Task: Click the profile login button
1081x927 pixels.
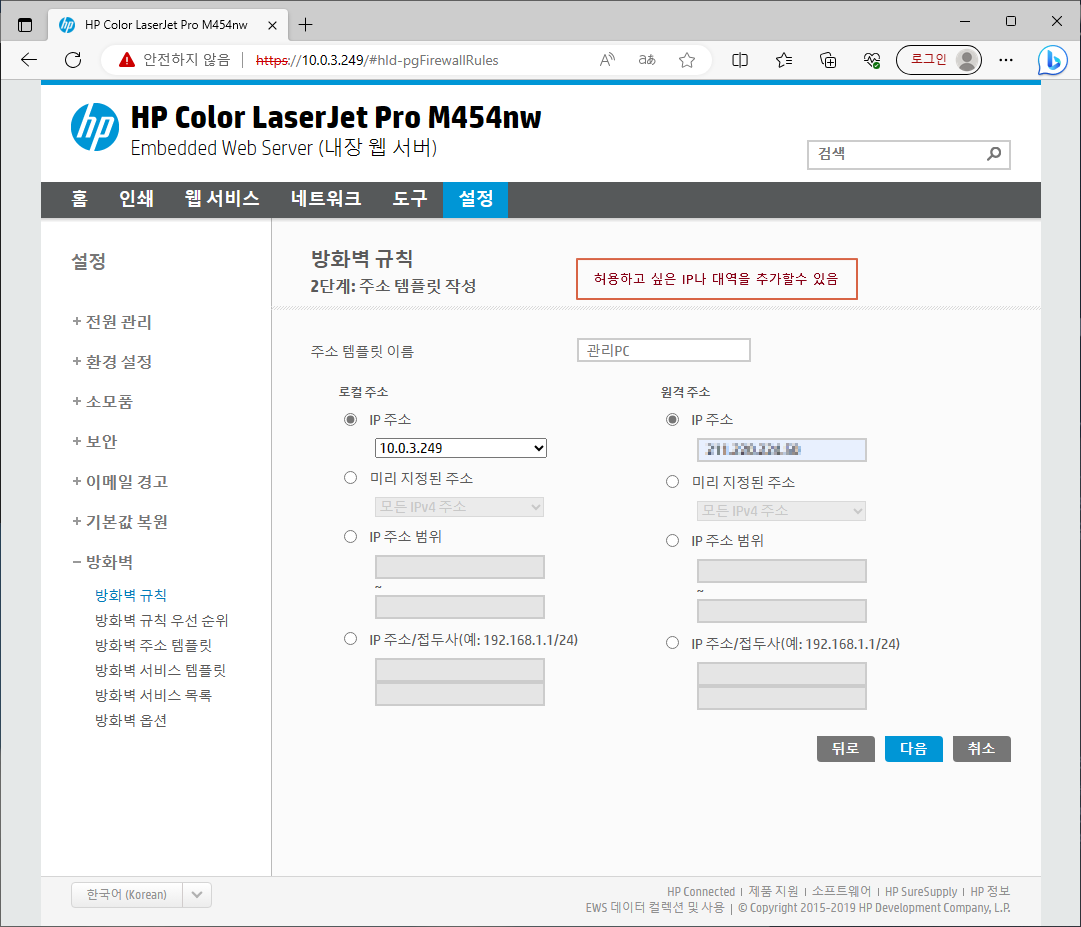Action: point(939,60)
